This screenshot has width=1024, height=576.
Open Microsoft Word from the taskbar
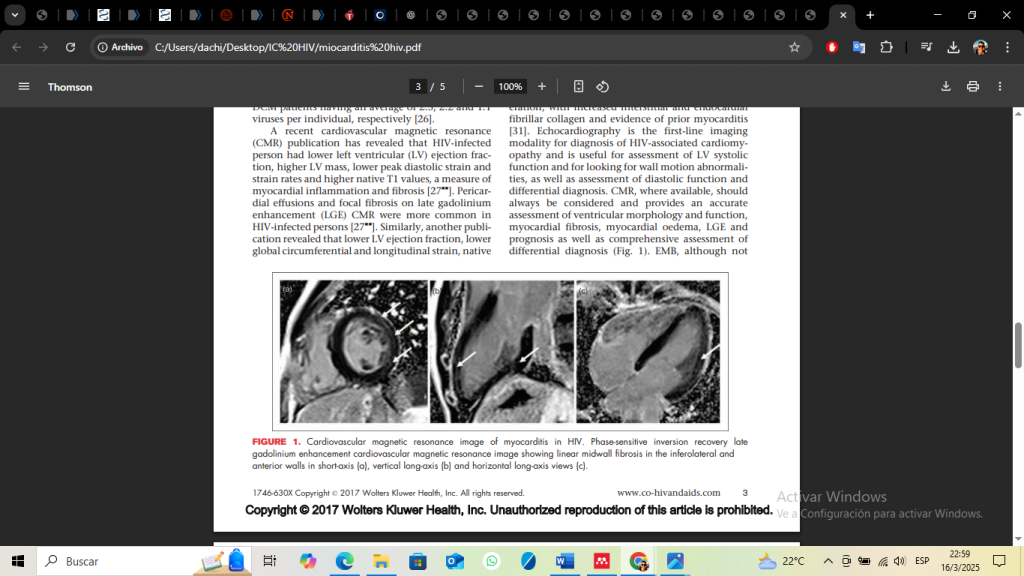564,561
